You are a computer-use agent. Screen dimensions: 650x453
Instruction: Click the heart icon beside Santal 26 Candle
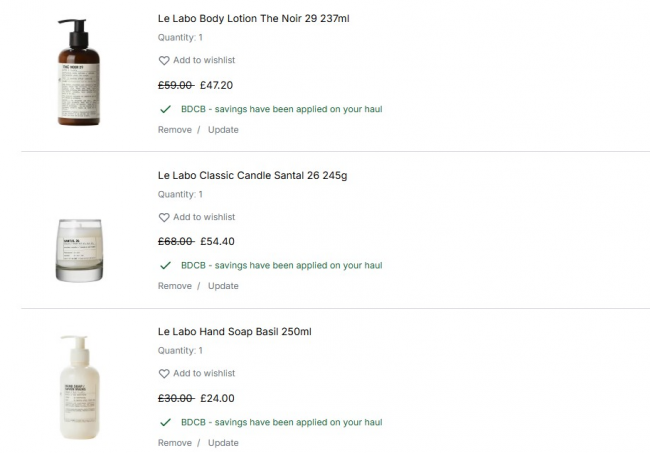click(164, 217)
